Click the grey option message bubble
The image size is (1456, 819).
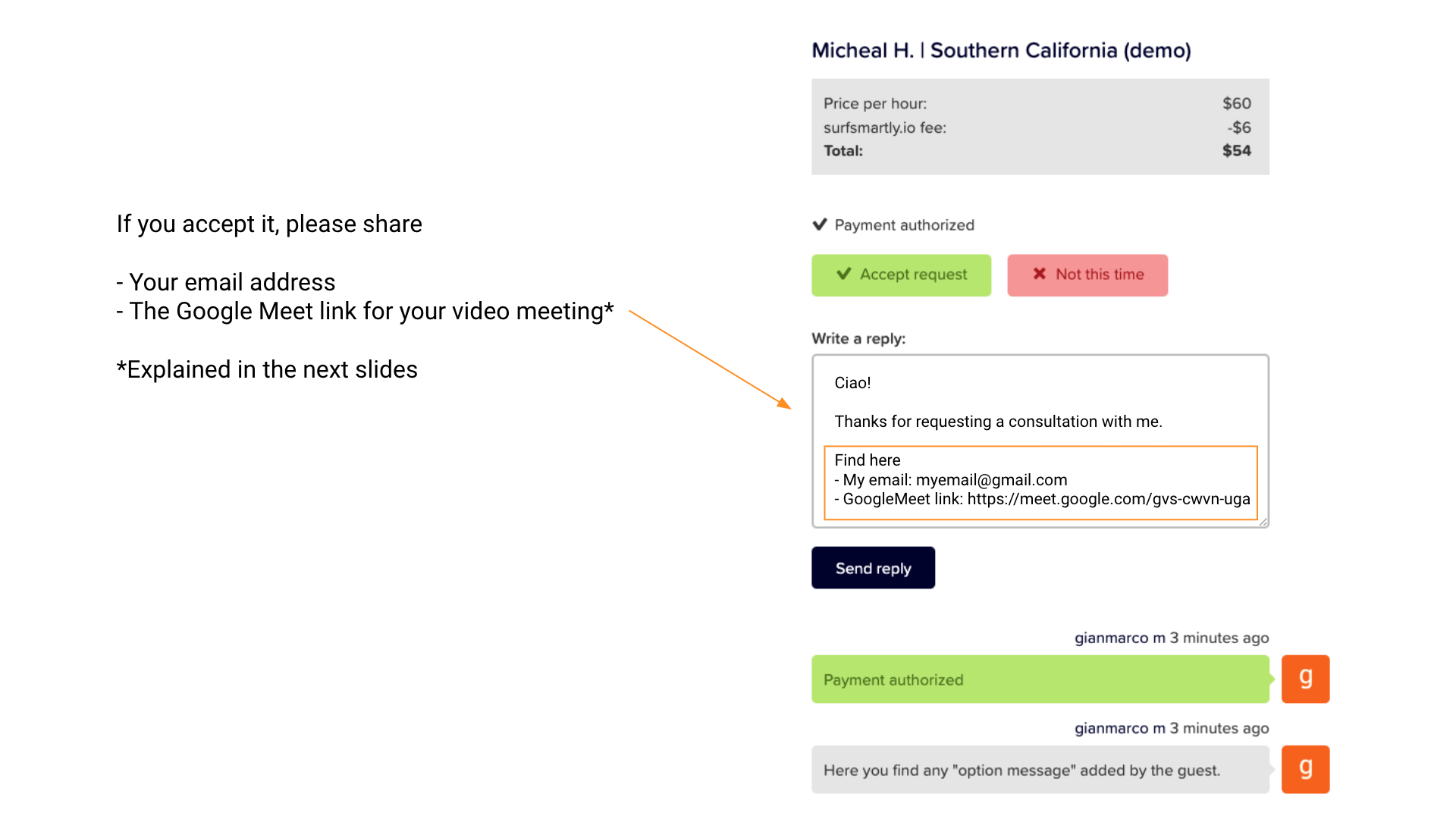[x=1039, y=770]
